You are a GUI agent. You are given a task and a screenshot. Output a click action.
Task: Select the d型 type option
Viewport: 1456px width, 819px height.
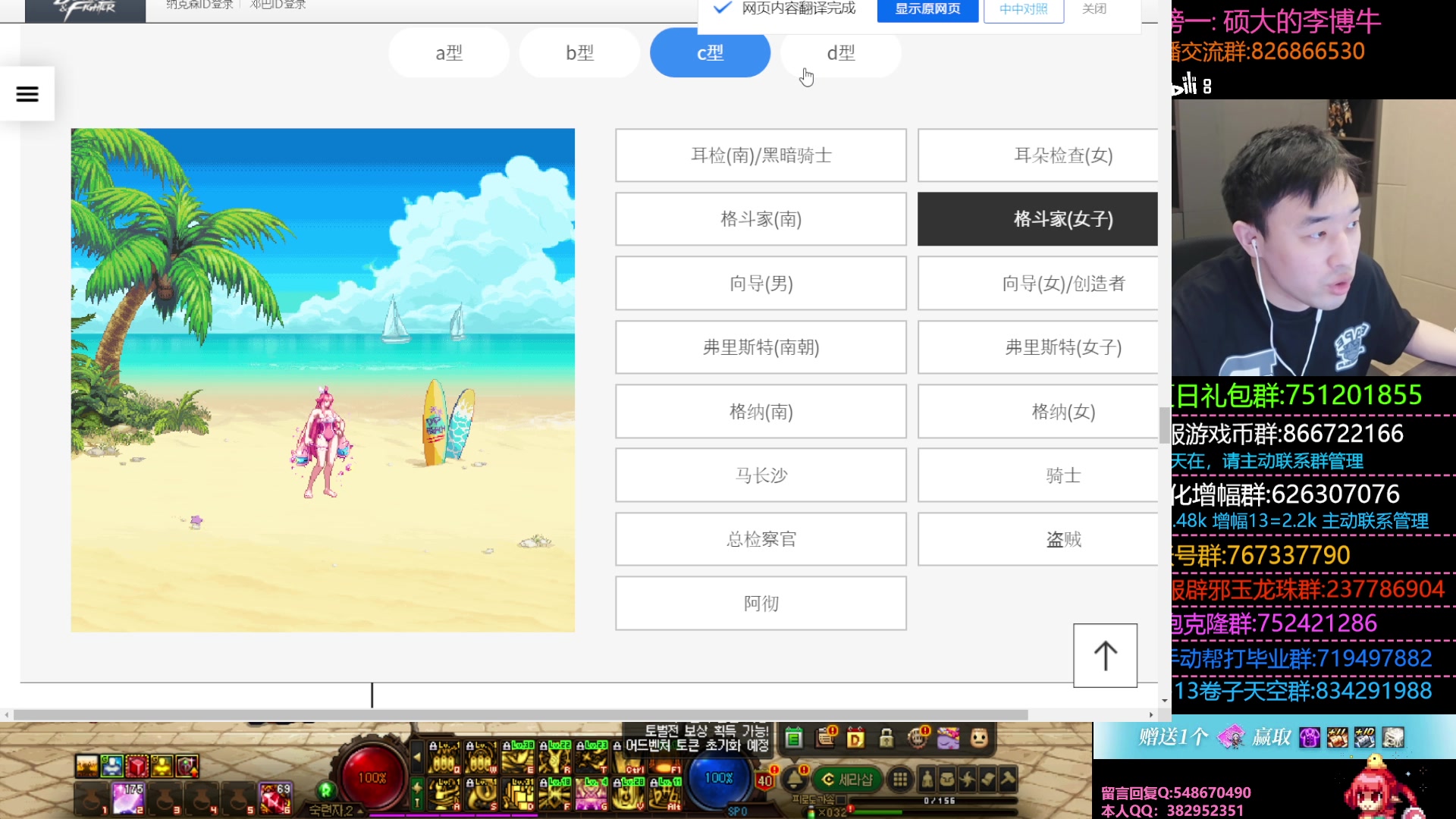[x=840, y=53]
